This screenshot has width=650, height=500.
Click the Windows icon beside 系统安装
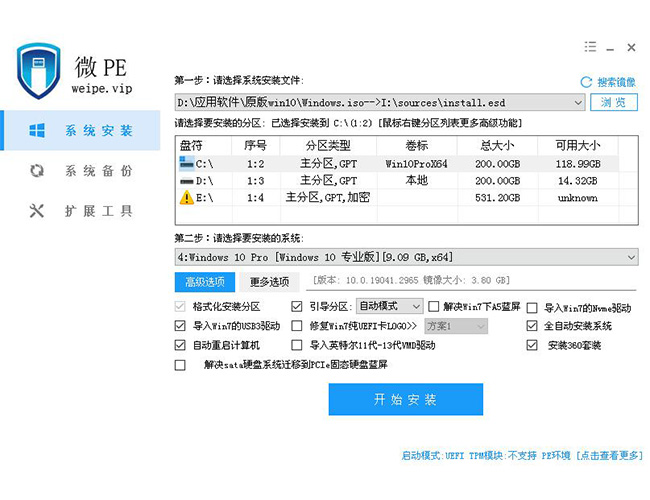37,131
